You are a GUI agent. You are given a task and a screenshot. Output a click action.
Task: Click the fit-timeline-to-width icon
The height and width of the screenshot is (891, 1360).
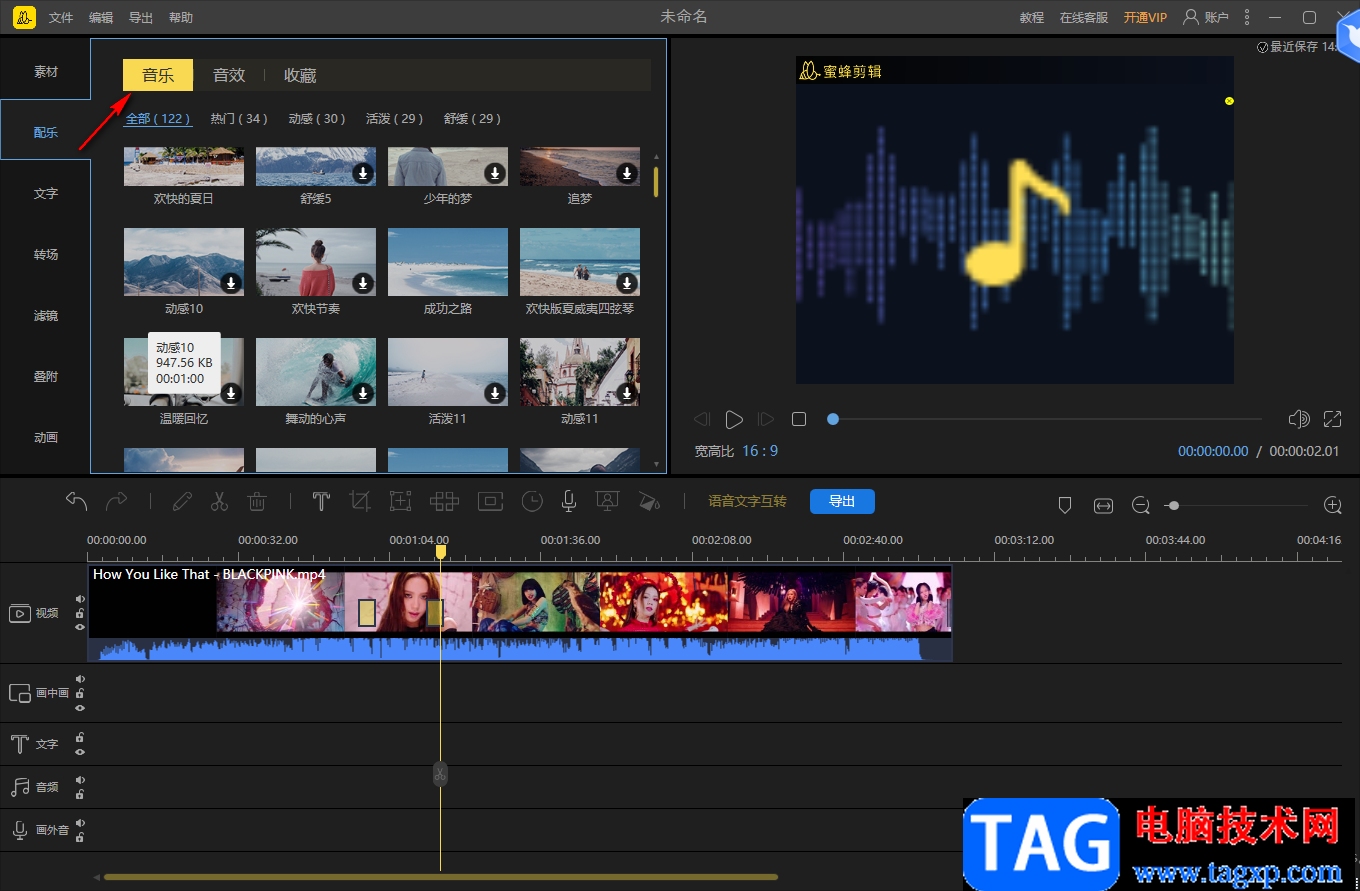pos(1103,506)
